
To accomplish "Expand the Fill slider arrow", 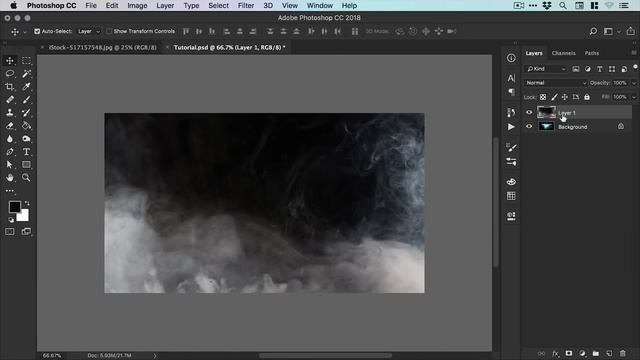I will point(634,97).
